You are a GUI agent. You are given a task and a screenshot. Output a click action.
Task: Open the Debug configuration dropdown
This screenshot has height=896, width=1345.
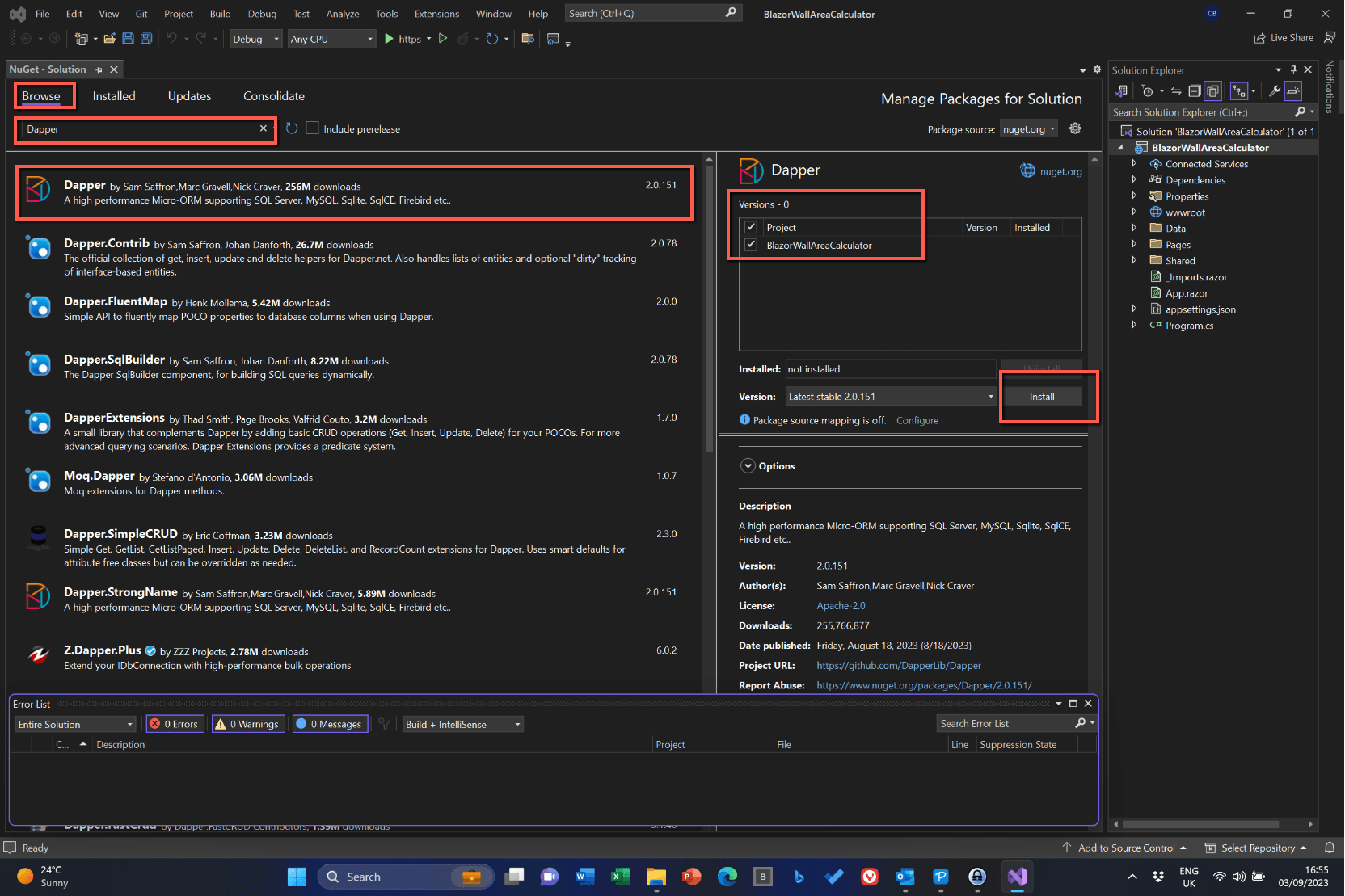(x=255, y=39)
